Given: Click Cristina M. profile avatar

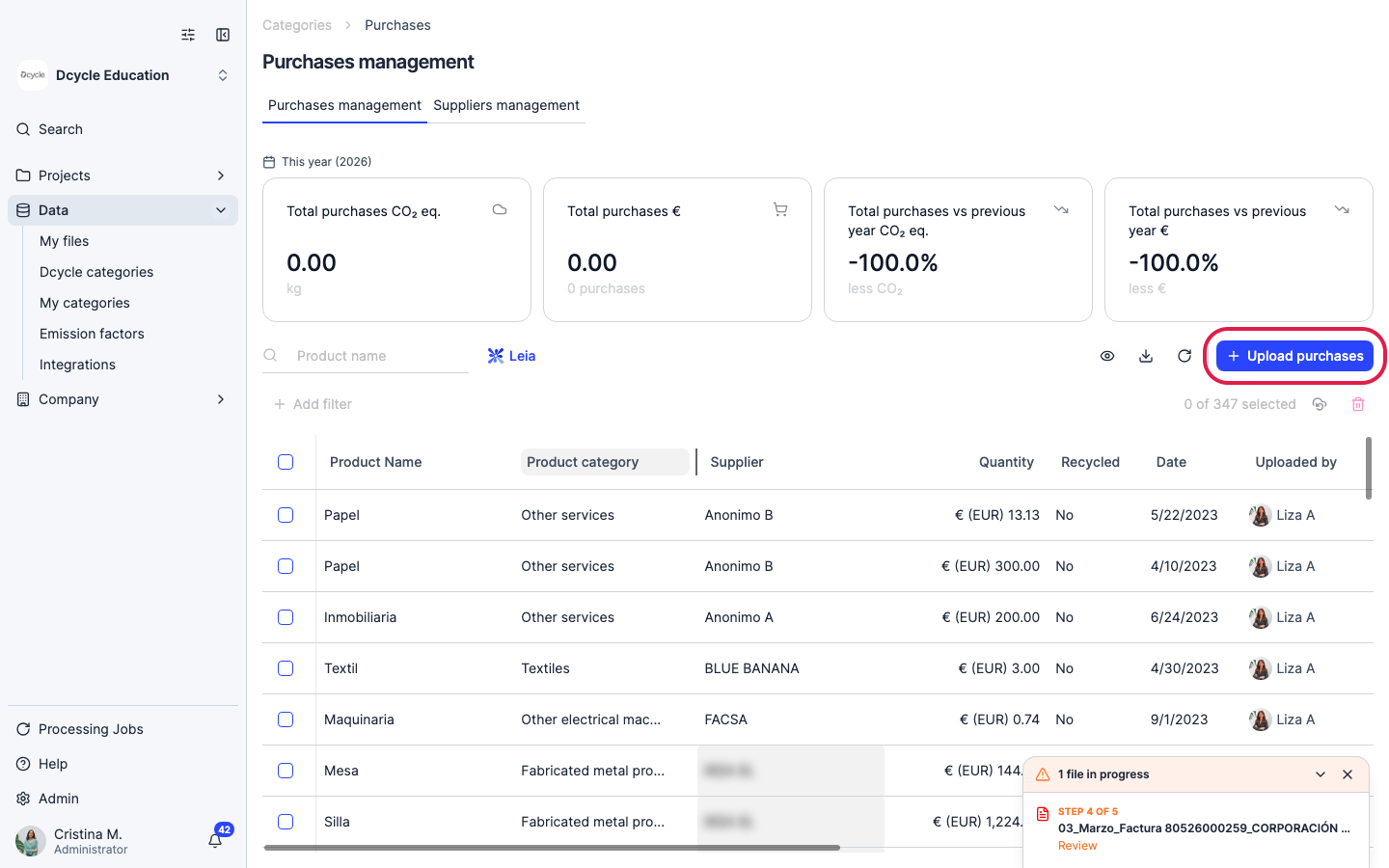Looking at the screenshot, I should (31, 841).
